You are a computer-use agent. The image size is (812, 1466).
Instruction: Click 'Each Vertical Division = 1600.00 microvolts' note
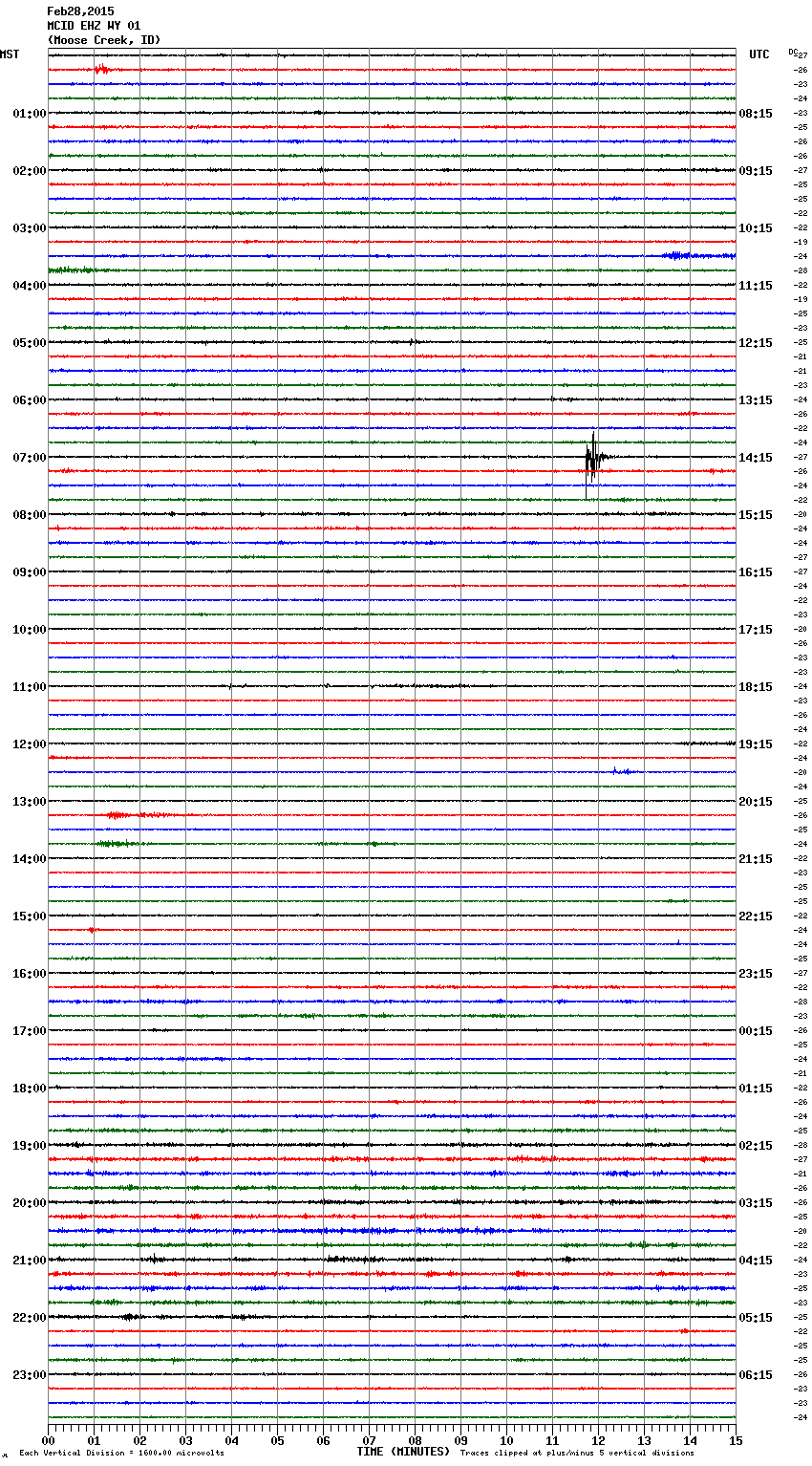(121, 1454)
